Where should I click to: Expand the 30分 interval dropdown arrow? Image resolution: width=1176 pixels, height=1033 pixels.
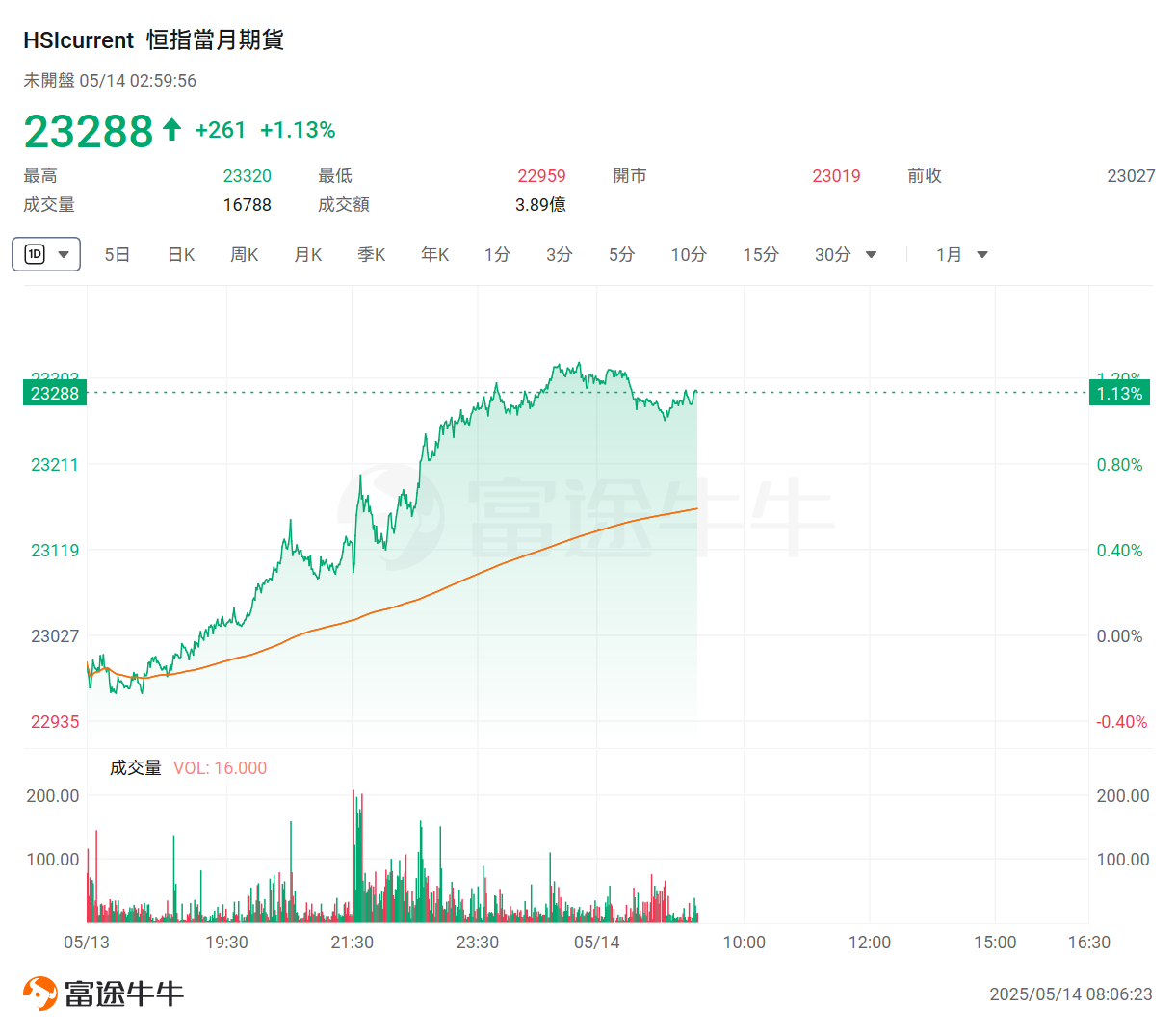[871, 255]
